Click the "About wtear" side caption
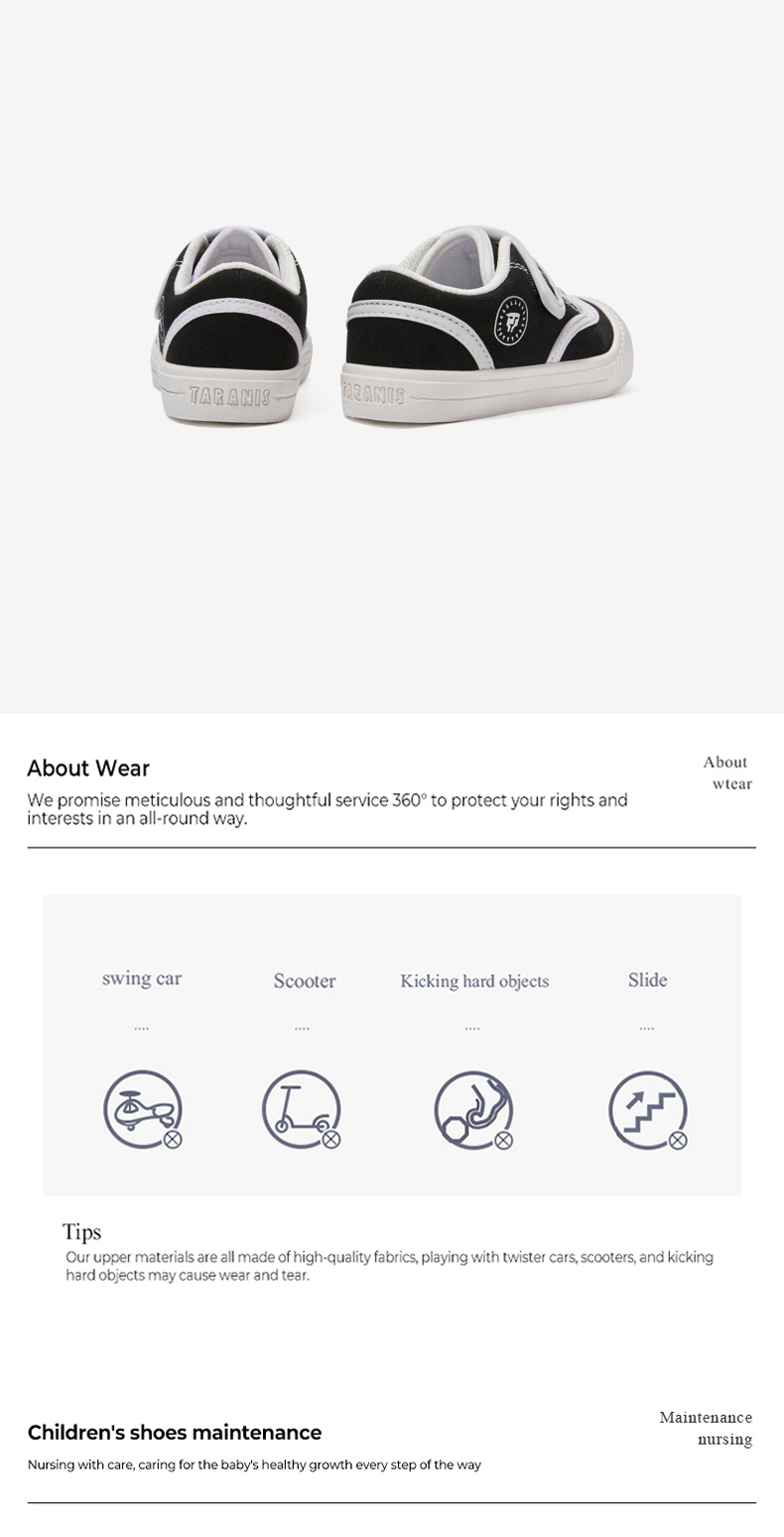 click(x=727, y=772)
